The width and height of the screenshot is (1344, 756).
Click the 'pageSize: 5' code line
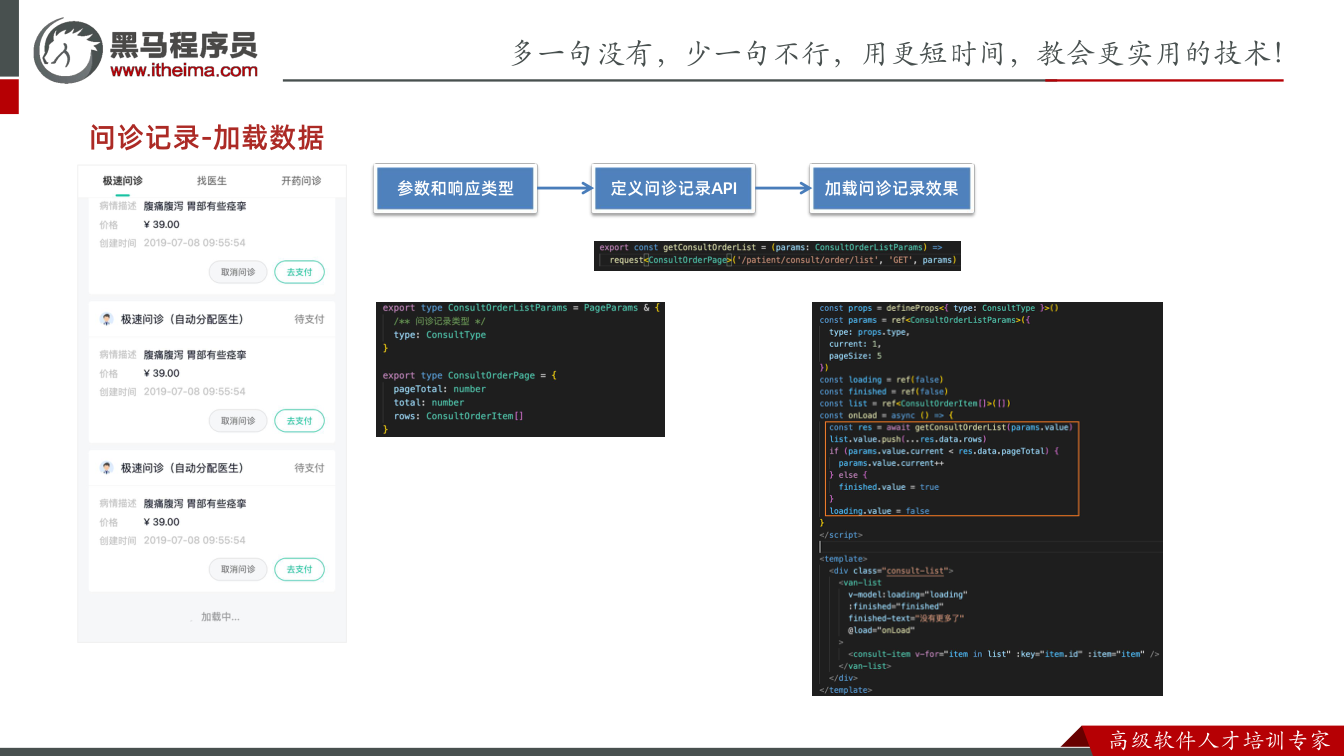click(855, 356)
